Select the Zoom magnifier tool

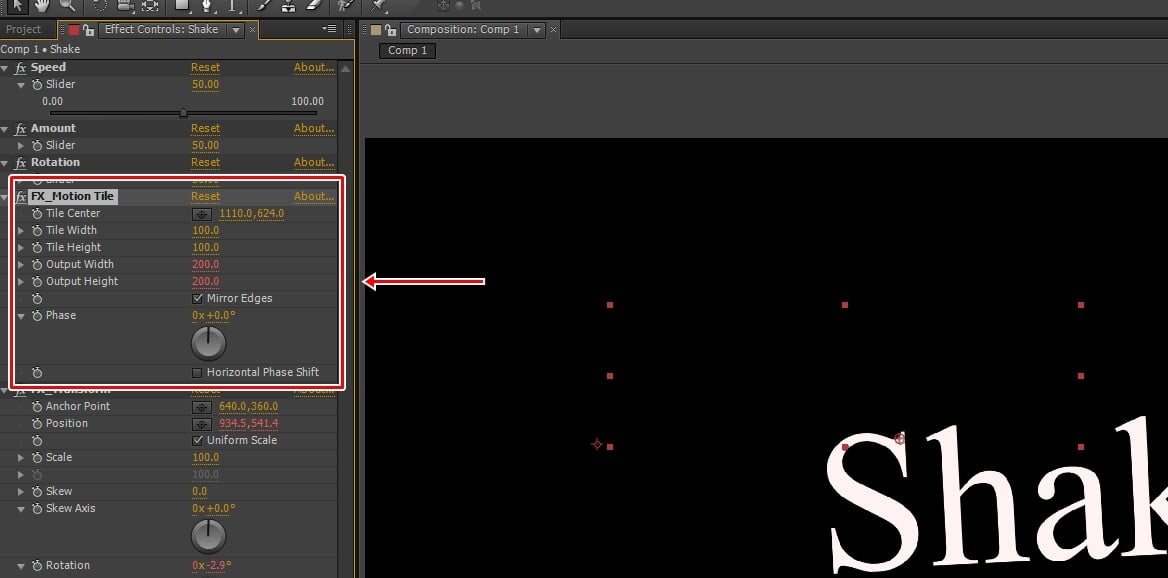click(x=67, y=6)
